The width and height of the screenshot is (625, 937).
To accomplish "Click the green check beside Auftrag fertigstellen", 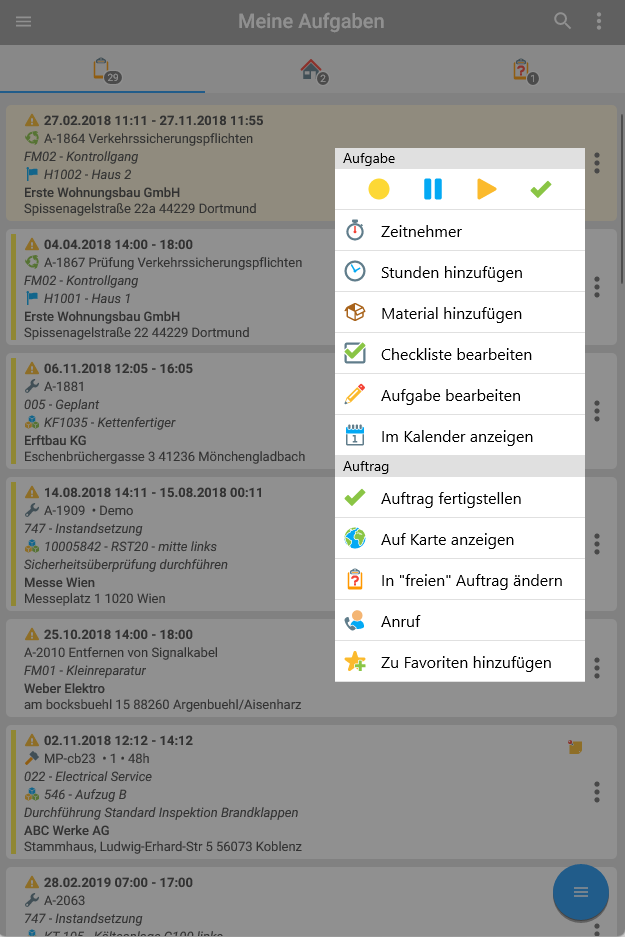I will coord(355,497).
